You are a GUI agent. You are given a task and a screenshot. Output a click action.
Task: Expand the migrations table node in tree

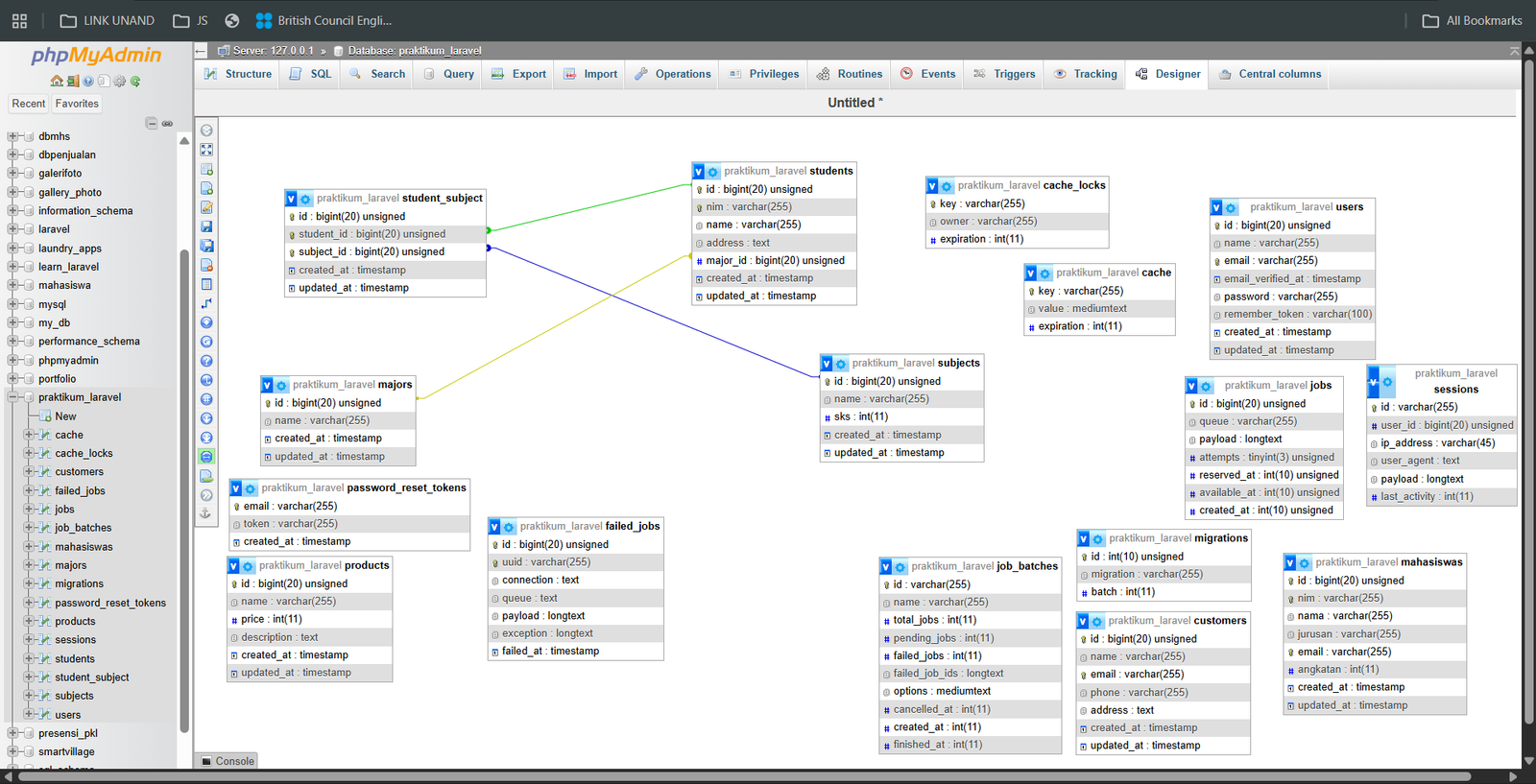tap(29, 583)
